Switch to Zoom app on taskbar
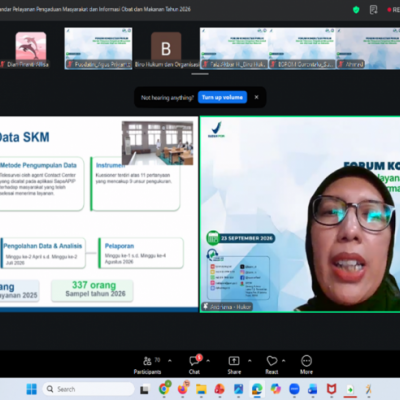The width and height of the screenshot is (400, 400). click(x=294, y=389)
